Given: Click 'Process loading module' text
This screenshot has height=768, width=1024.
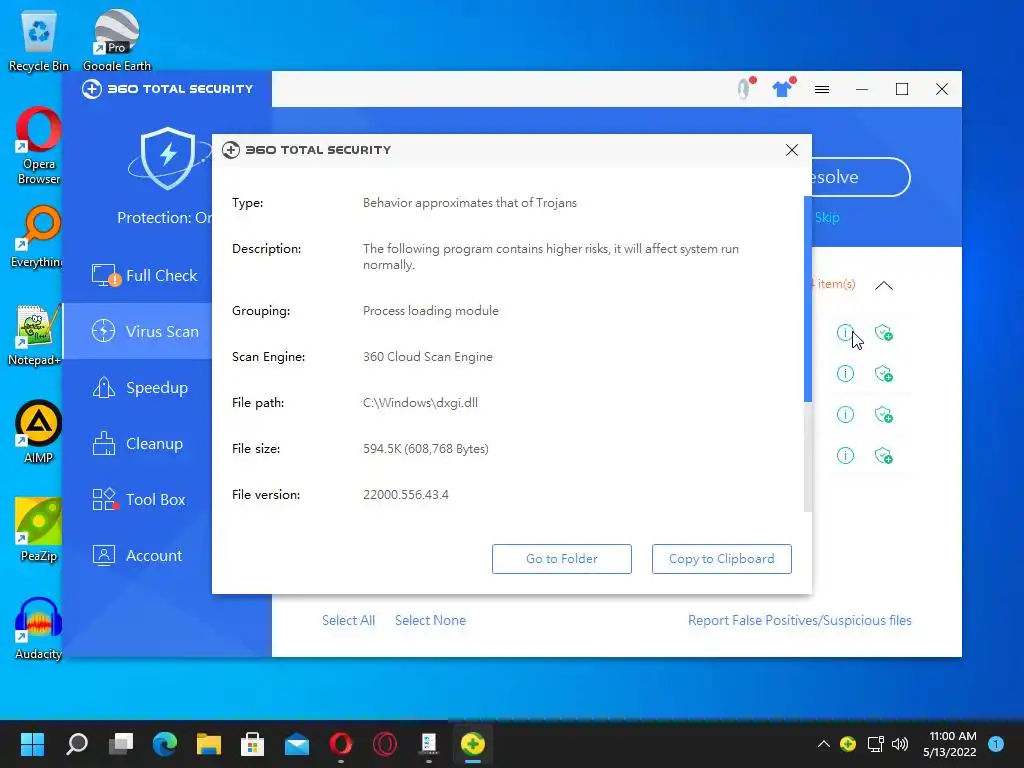Looking at the screenshot, I should (x=430, y=311).
